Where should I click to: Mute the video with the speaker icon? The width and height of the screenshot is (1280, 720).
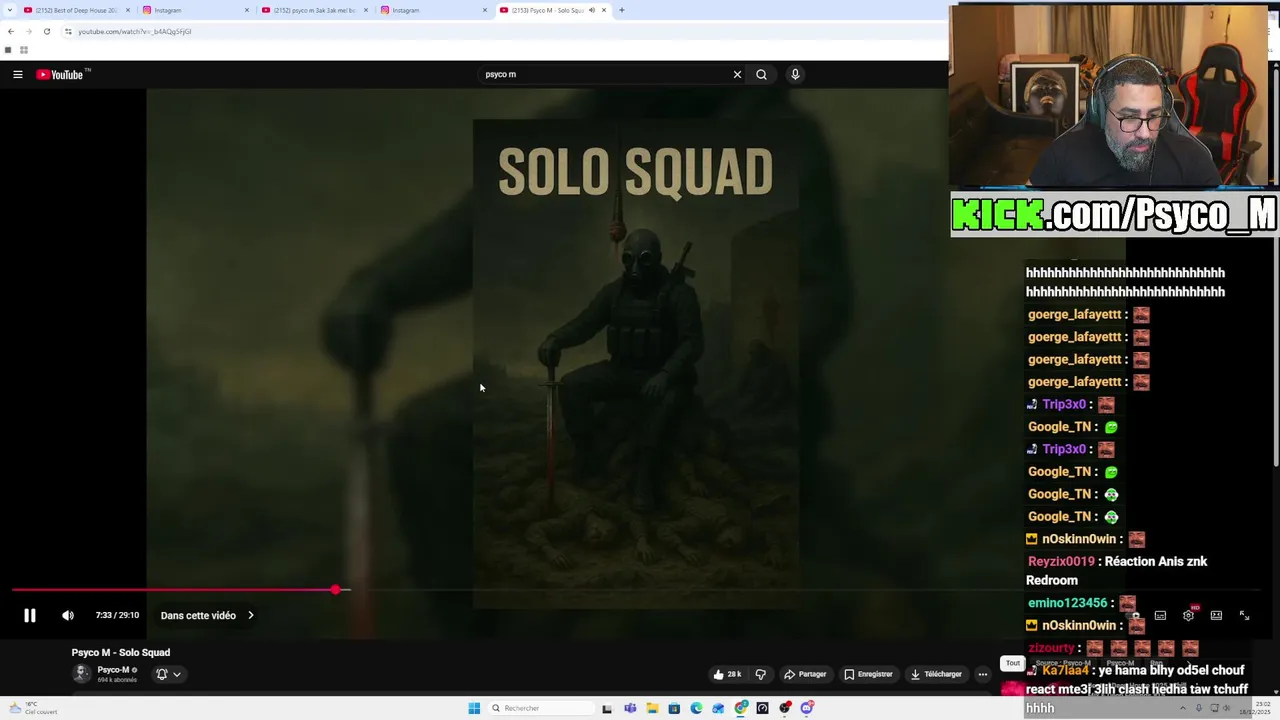tap(68, 616)
